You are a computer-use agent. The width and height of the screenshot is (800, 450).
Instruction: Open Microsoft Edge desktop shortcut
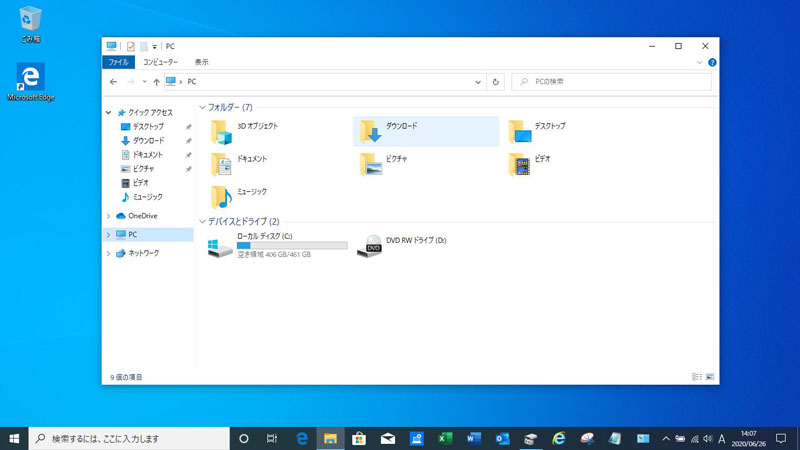click(x=31, y=82)
